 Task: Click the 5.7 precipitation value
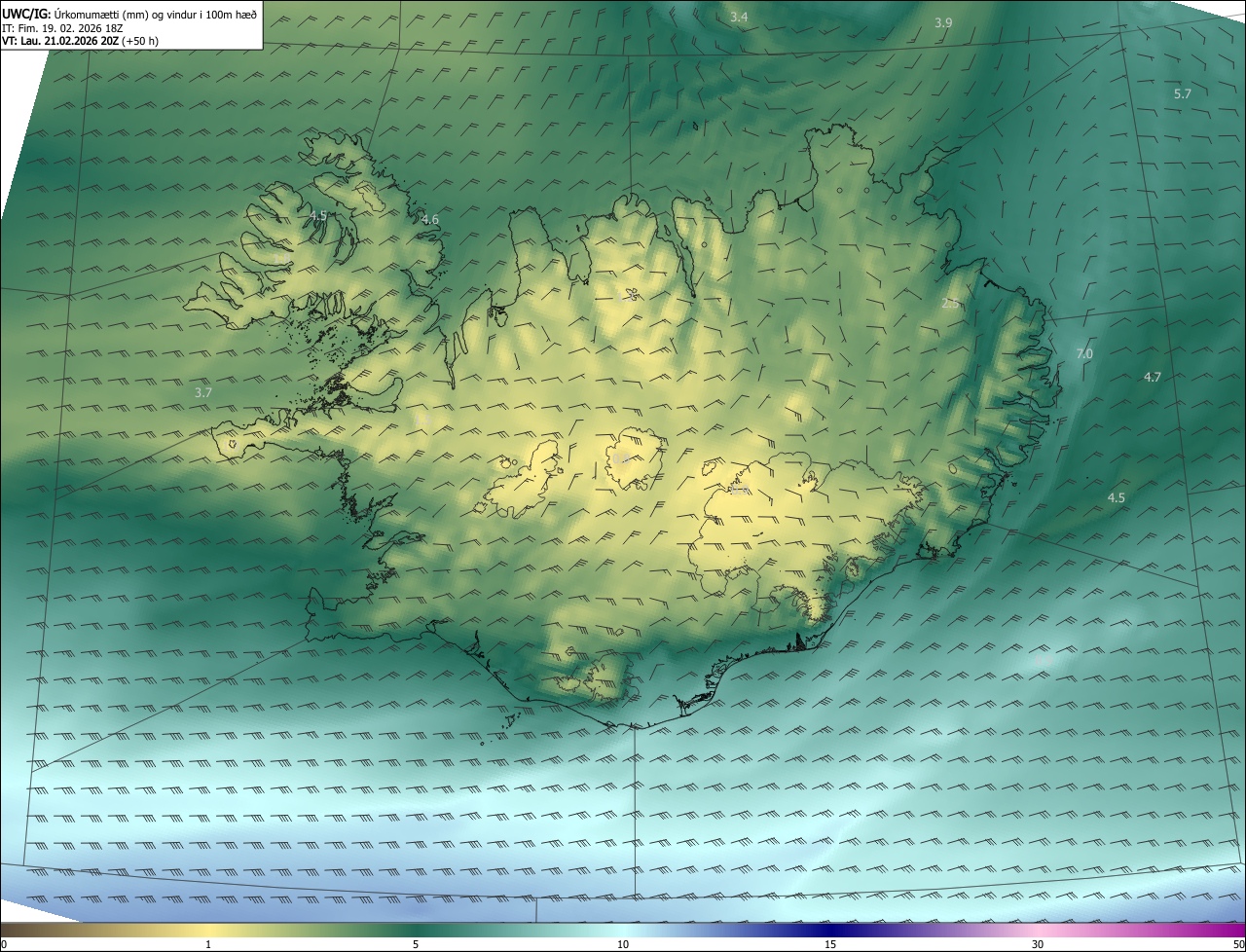click(x=1183, y=93)
